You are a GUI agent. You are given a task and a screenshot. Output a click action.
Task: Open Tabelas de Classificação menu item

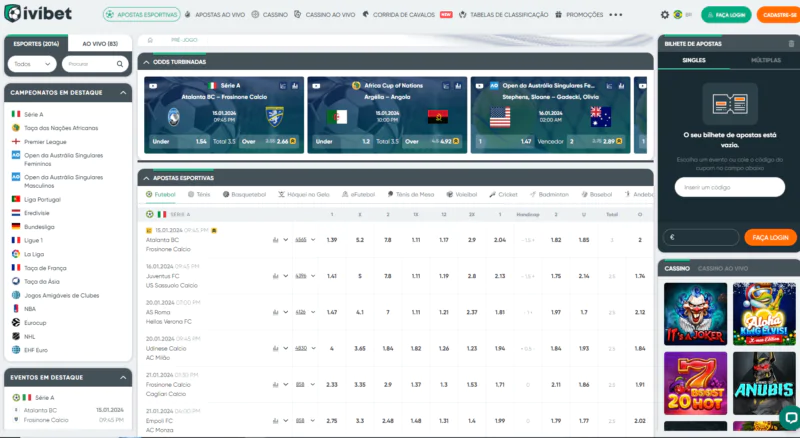[504, 15]
